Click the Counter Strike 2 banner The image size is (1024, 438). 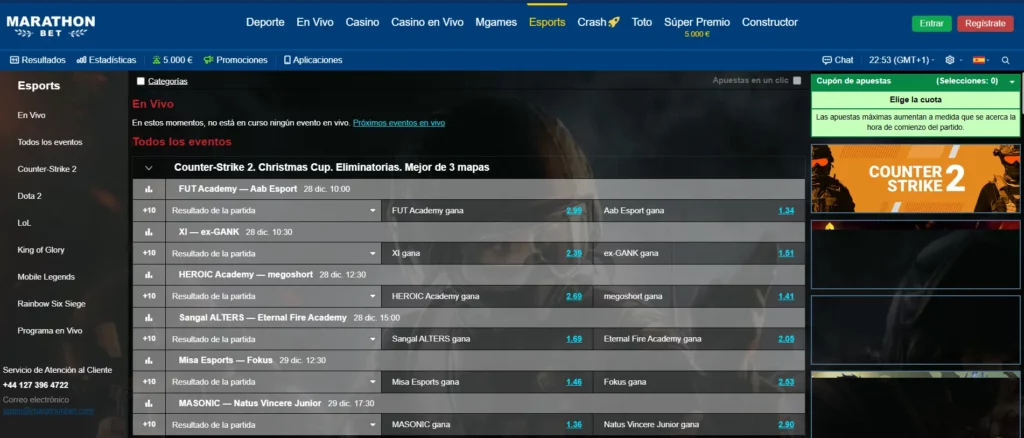click(x=916, y=179)
